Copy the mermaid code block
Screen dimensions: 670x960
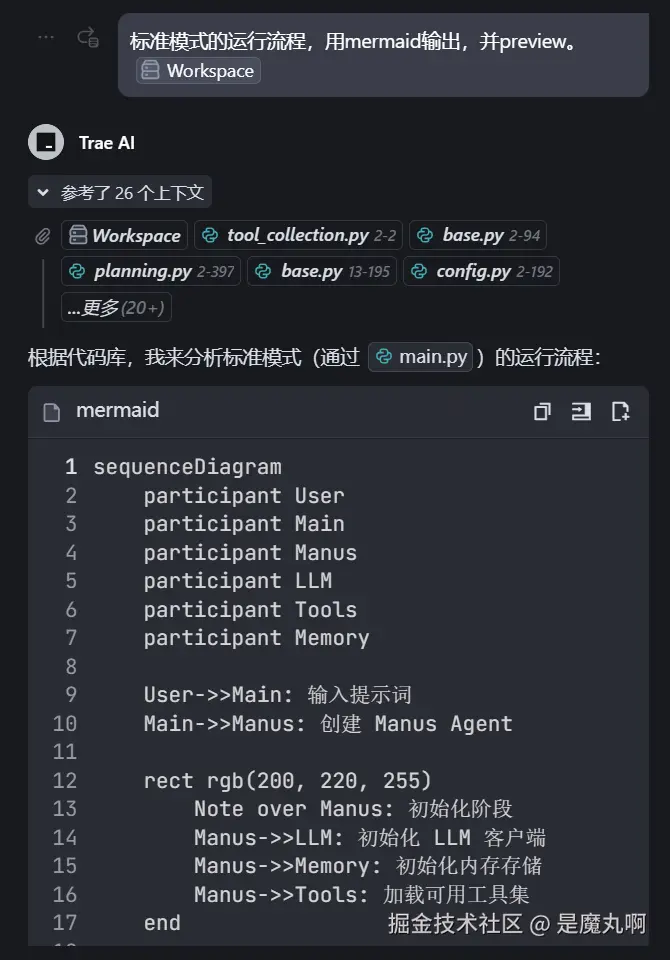[542, 411]
